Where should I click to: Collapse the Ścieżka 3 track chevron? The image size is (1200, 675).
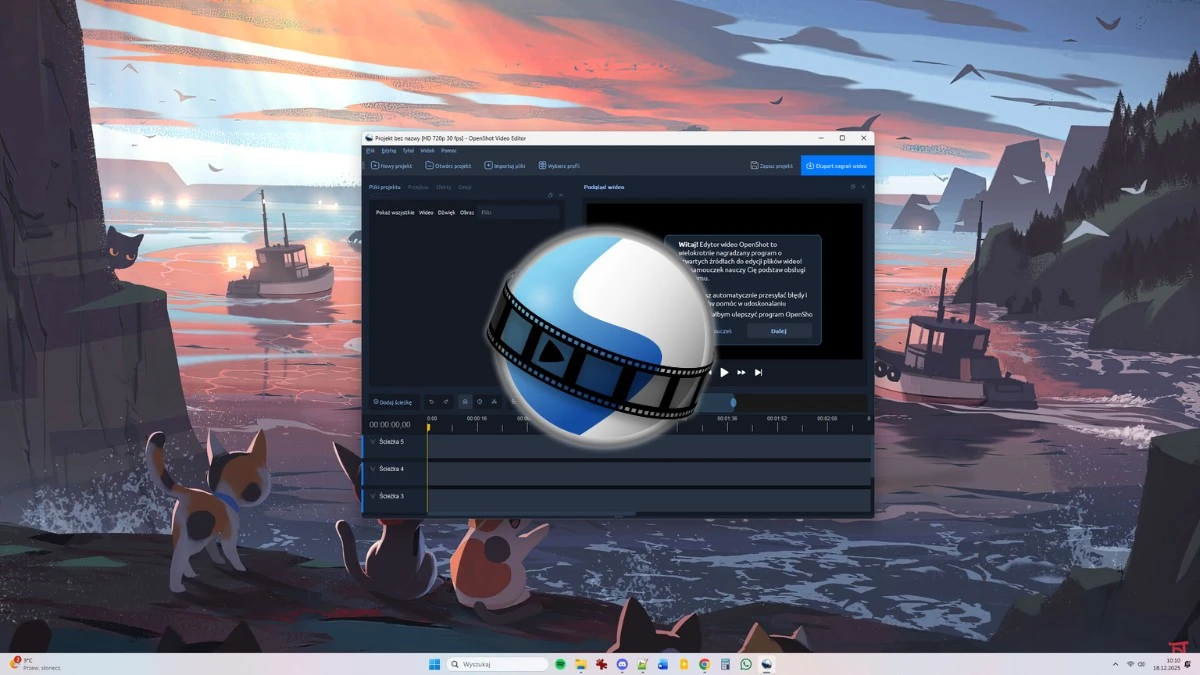pos(373,496)
